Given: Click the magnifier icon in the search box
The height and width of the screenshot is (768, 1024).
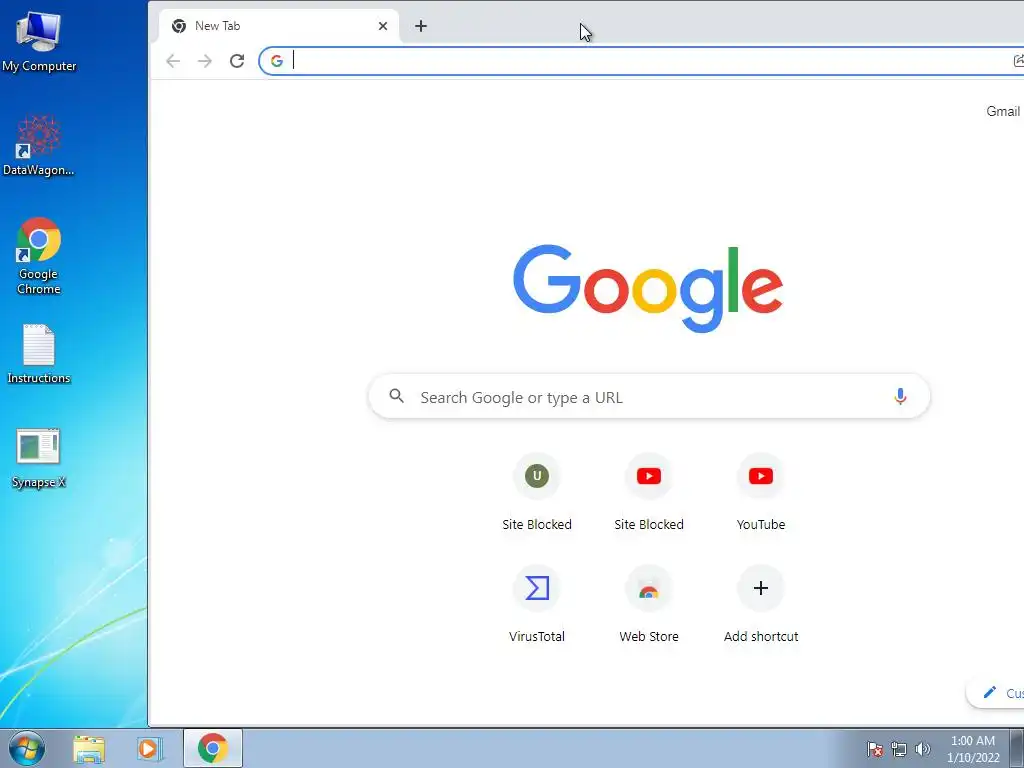Looking at the screenshot, I should (x=396, y=396).
